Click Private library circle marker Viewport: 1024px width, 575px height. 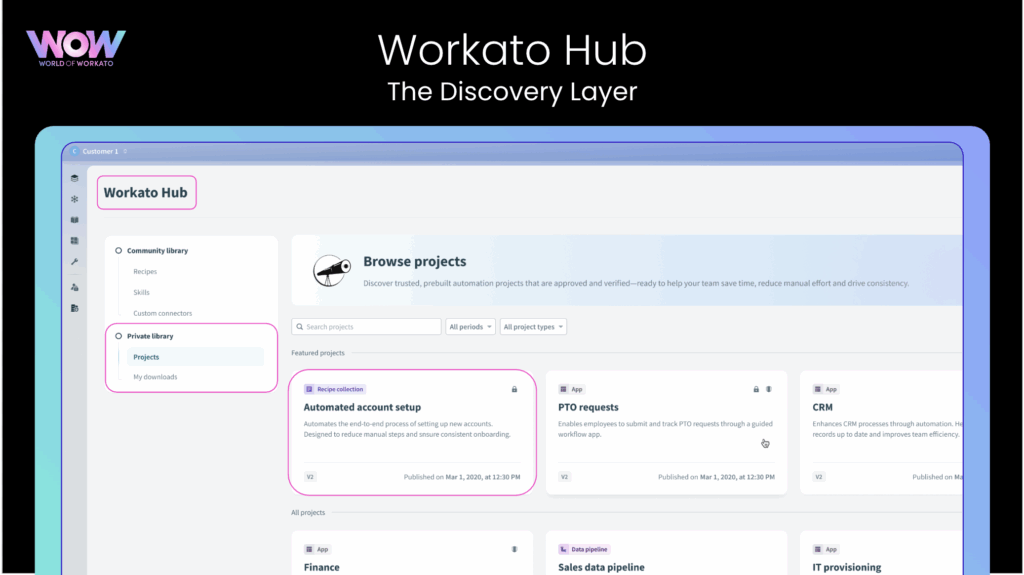click(118, 337)
